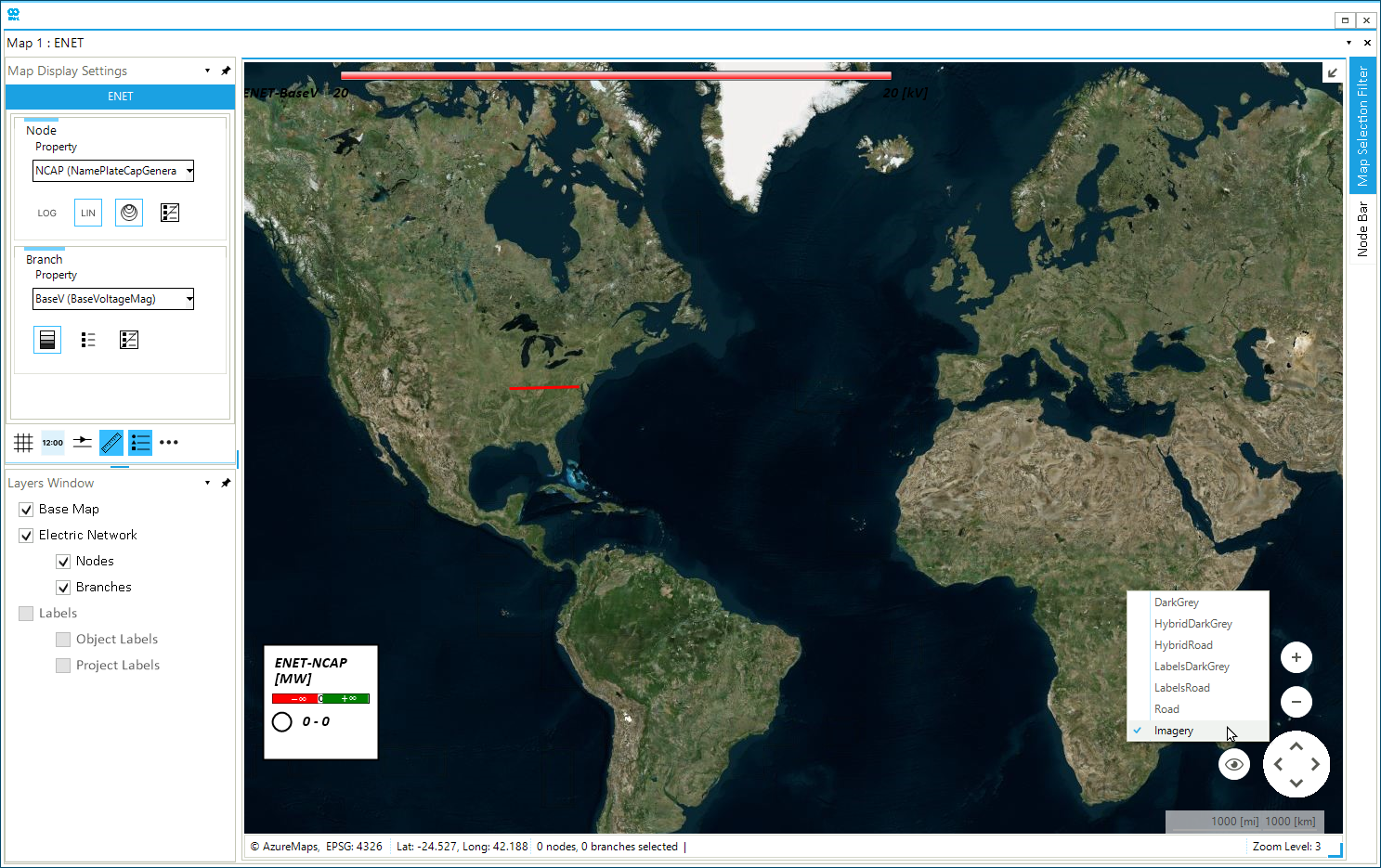Click the eye map style button
Screen dimensions: 1381x868
pos(1234,765)
